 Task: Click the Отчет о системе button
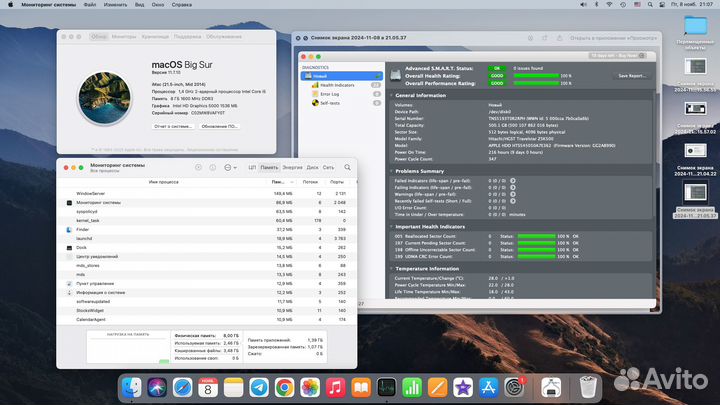pos(173,126)
